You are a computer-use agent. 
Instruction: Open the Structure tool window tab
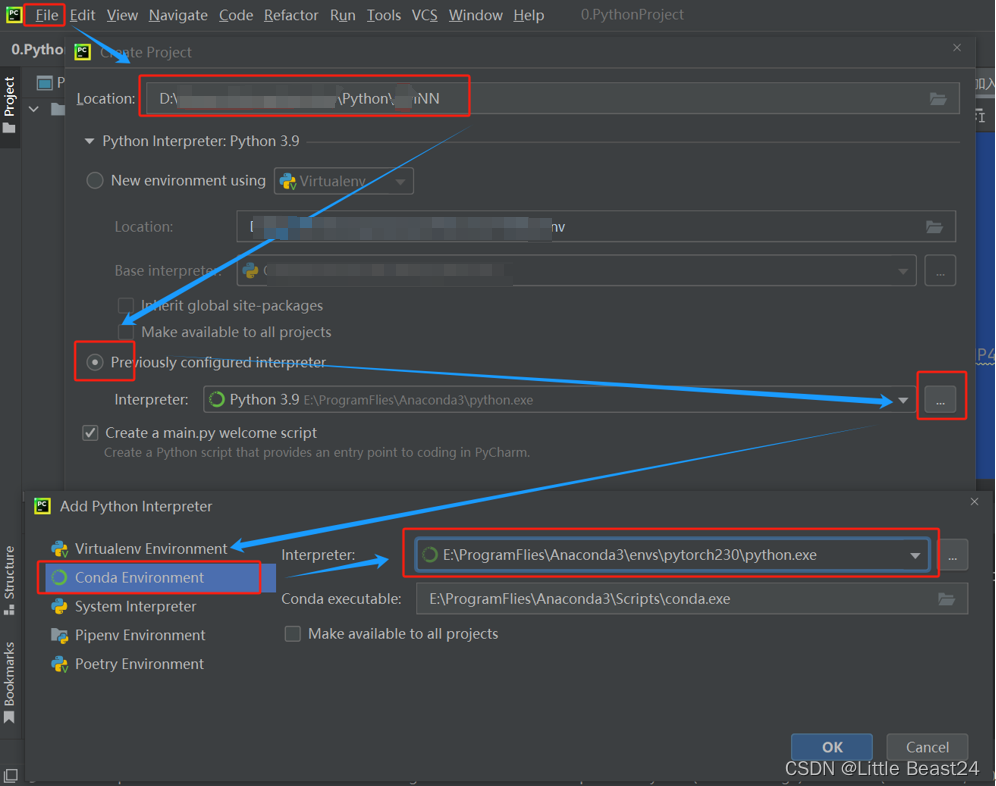pyautogui.click(x=10, y=580)
